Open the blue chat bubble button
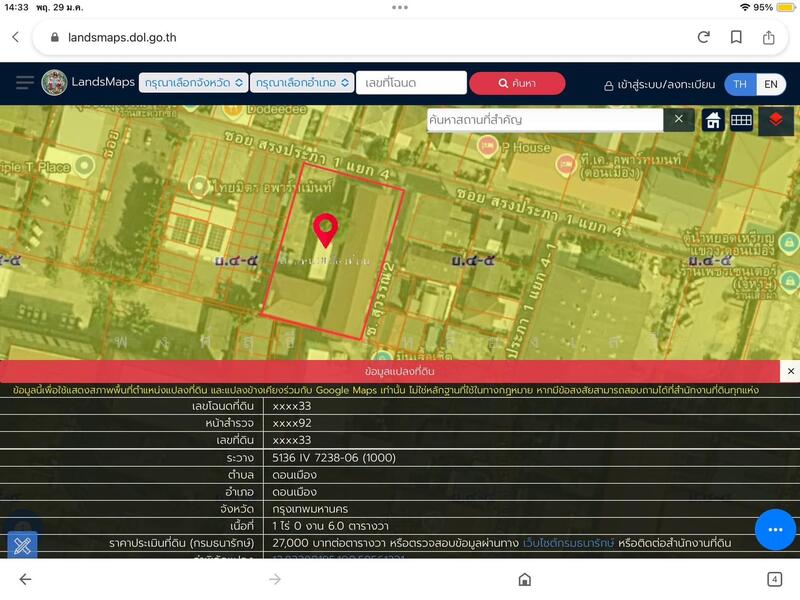The image size is (800, 600). tap(775, 529)
